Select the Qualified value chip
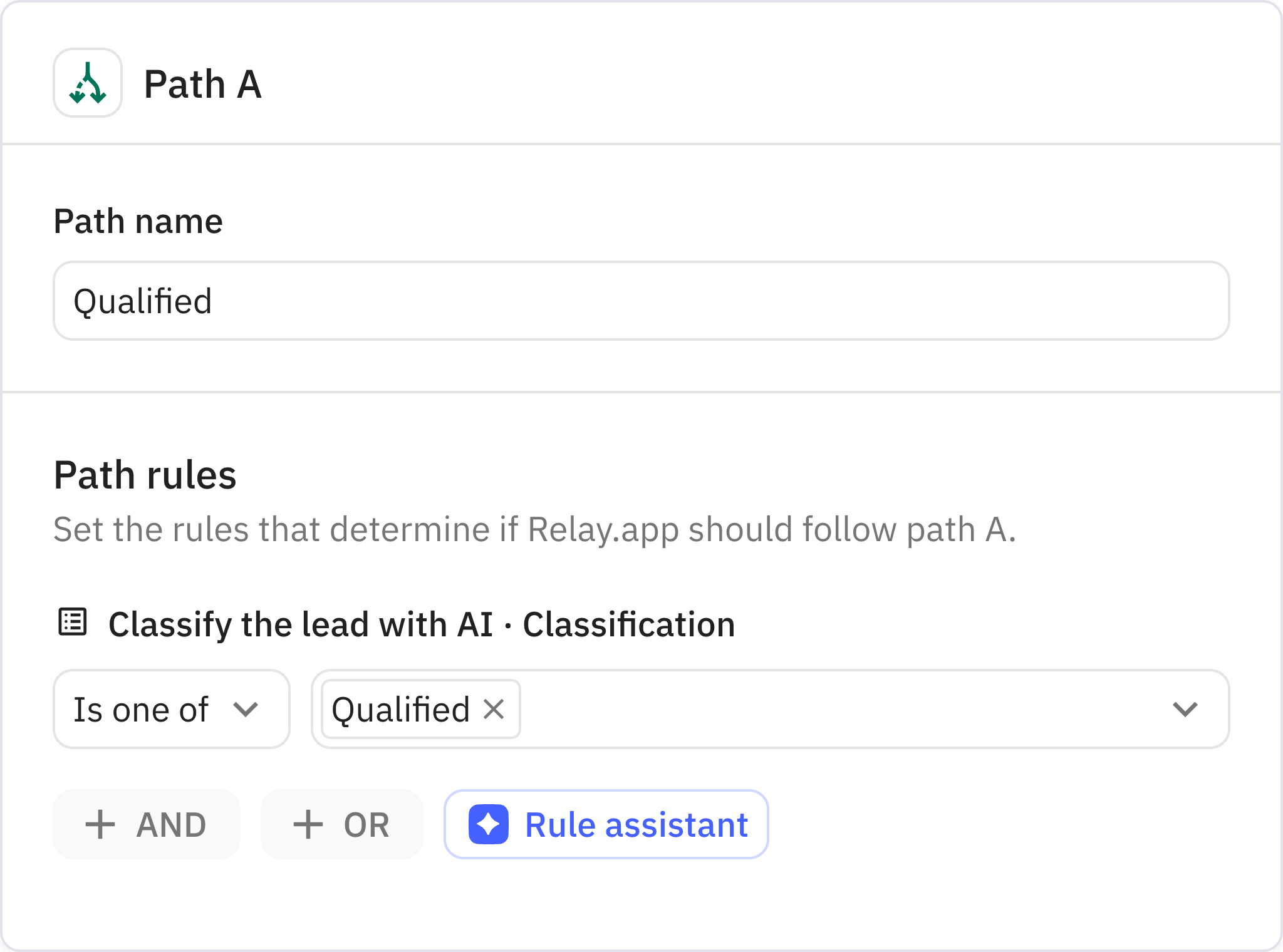The height and width of the screenshot is (952, 1283). [402, 708]
